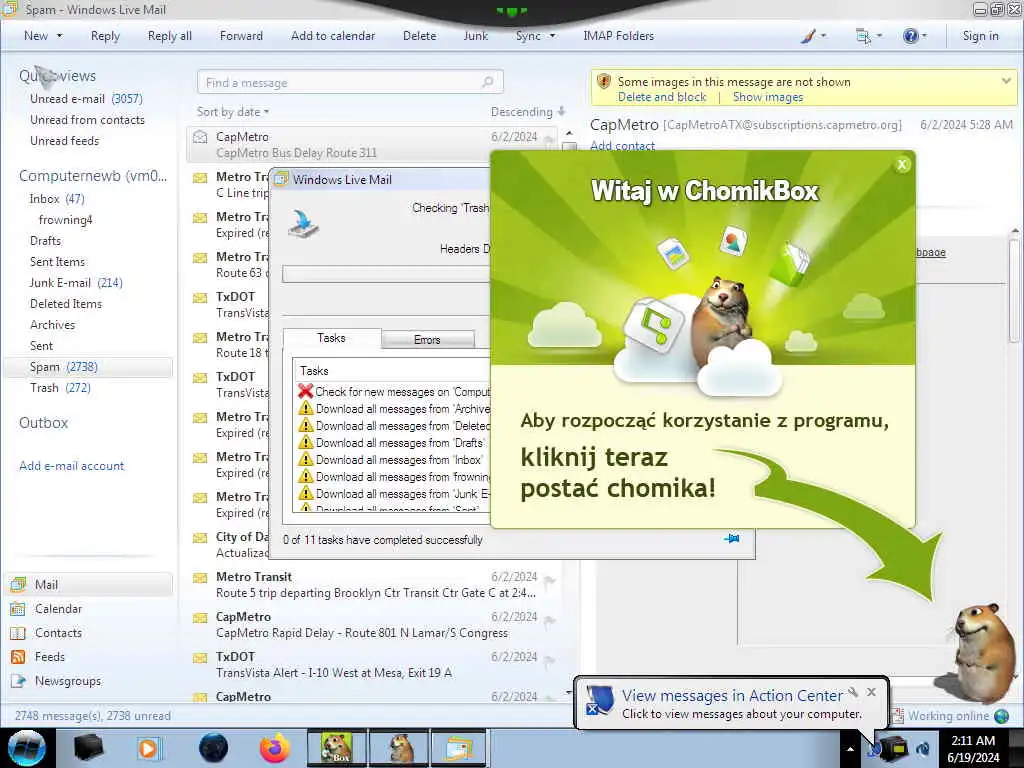This screenshot has width=1024, height=768.
Task: Show hidden tray icons arrow
Action: [850, 749]
